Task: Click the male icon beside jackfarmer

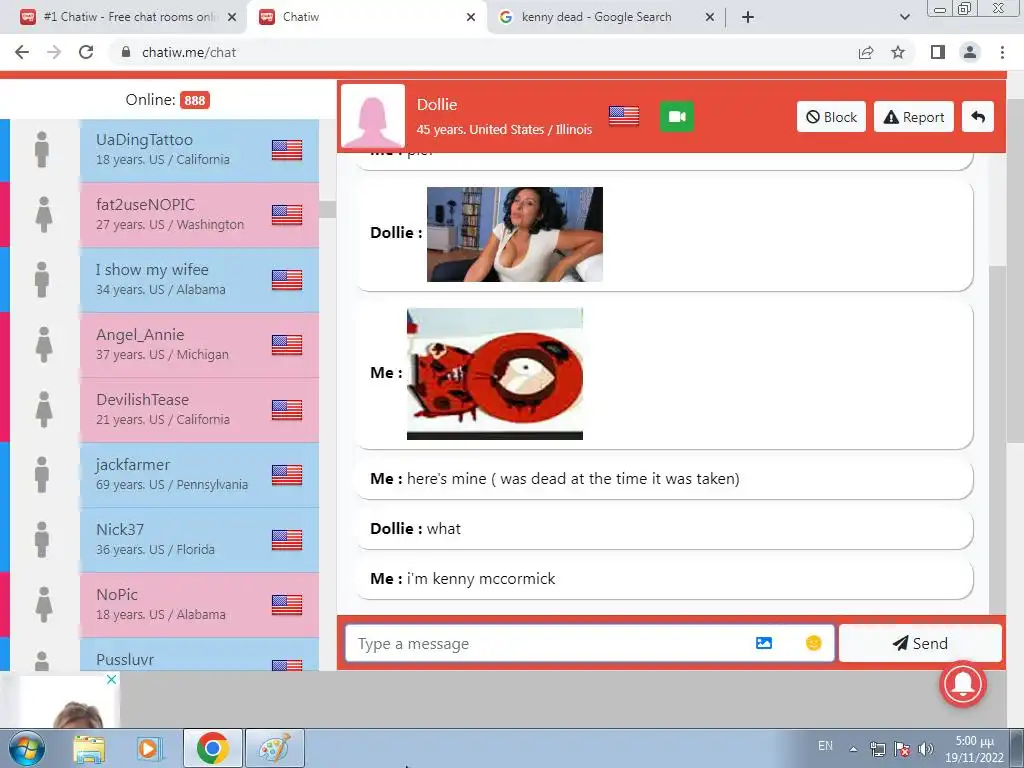Action: tap(42, 475)
